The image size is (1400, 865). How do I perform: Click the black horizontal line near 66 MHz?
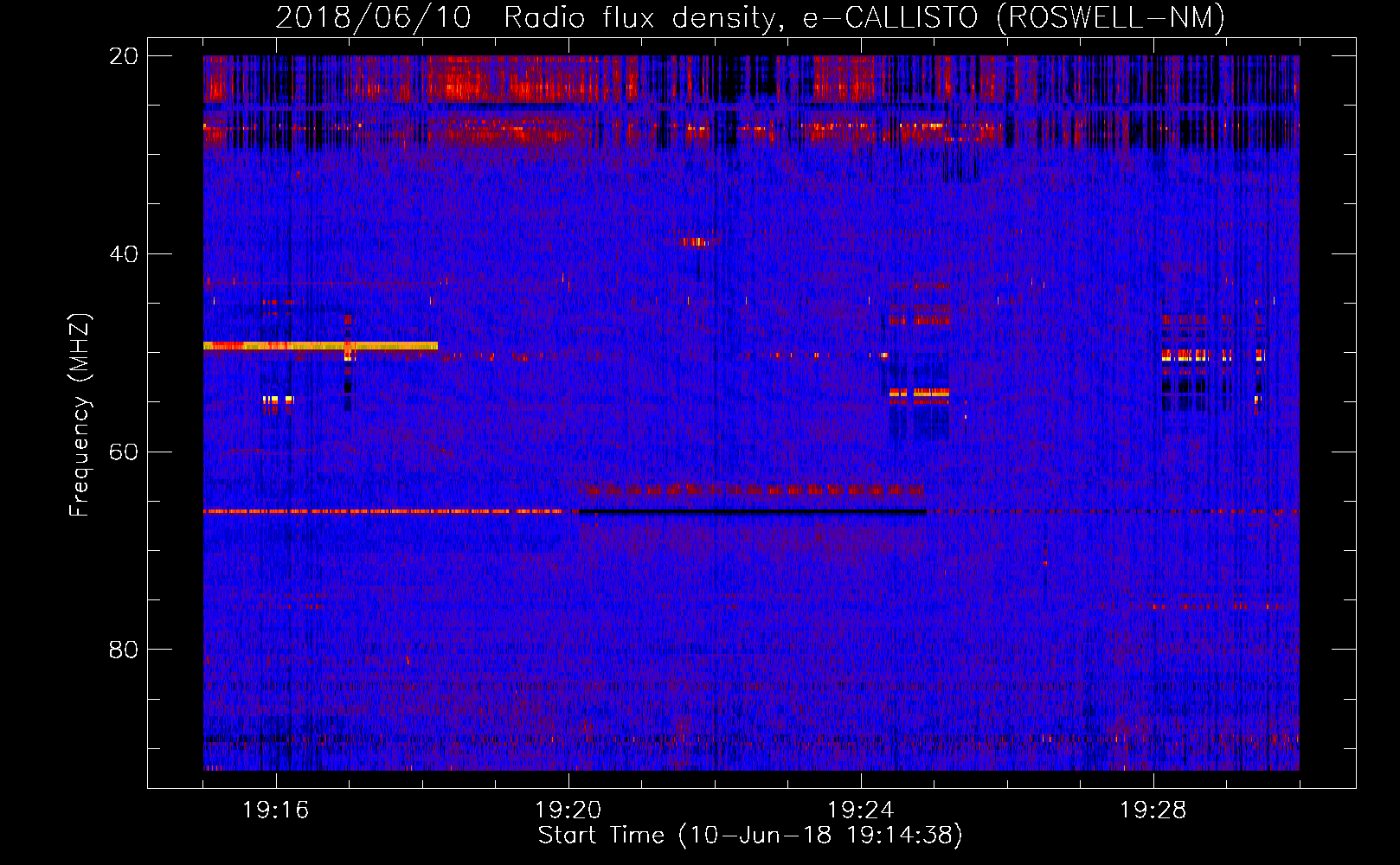click(x=752, y=512)
